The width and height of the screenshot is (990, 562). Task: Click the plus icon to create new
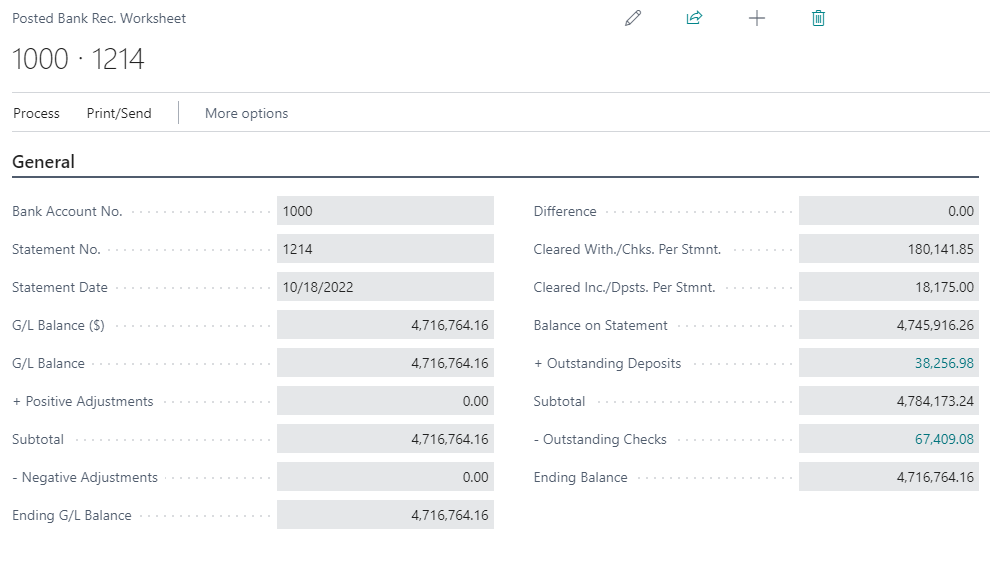coord(757,18)
